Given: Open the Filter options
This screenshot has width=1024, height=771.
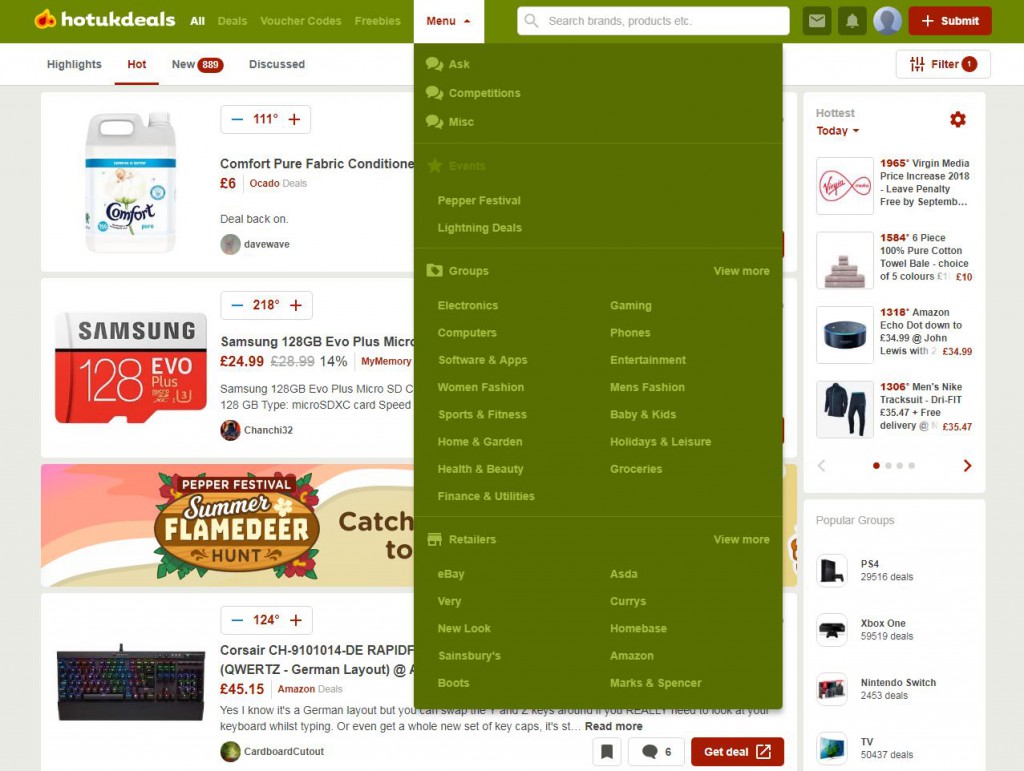Looking at the screenshot, I should pyautogui.click(x=943, y=64).
